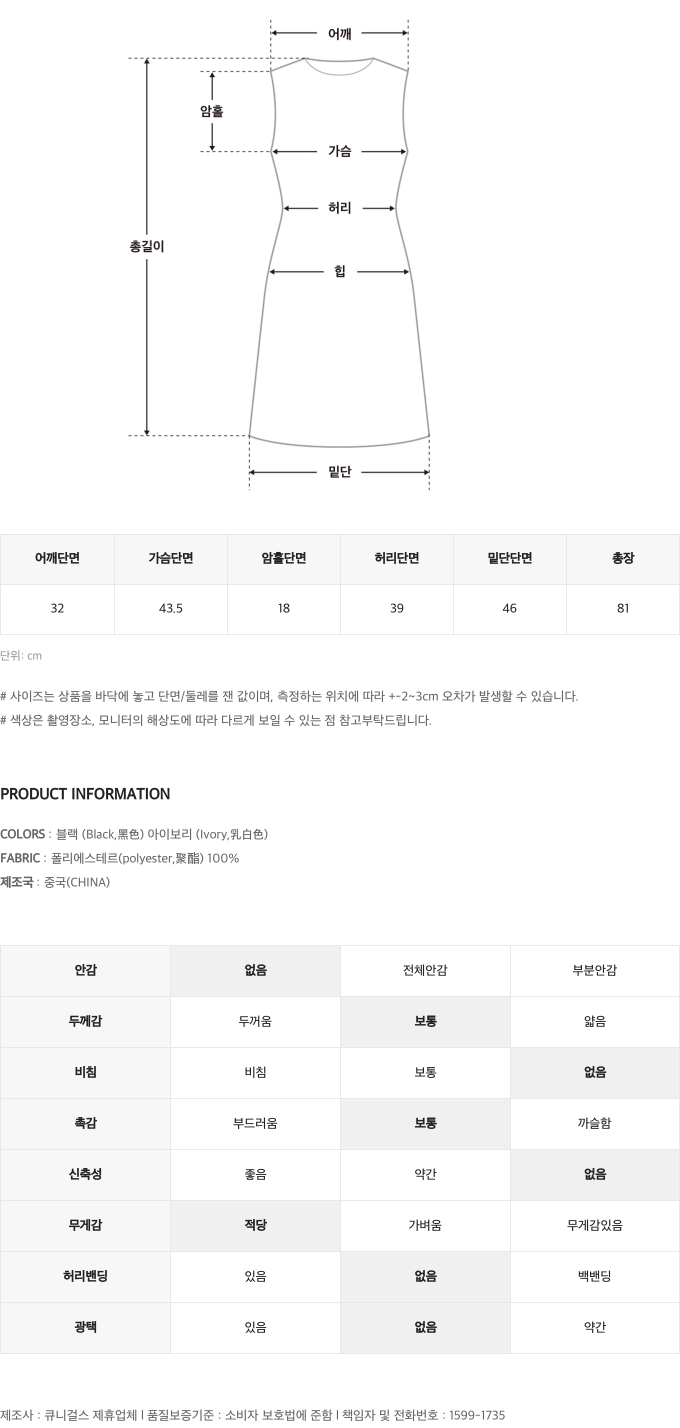The image size is (680, 1428).
Task: Click the highlighted 없음 lining option
Action: (x=255, y=971)
